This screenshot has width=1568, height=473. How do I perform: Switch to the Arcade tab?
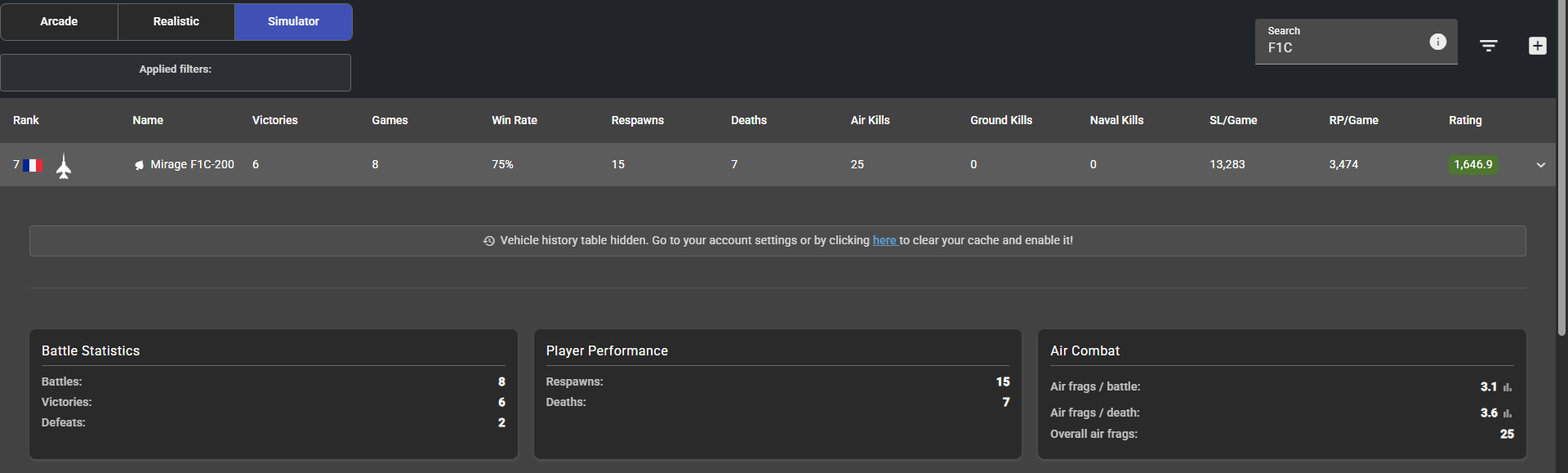tap(59, 21)
